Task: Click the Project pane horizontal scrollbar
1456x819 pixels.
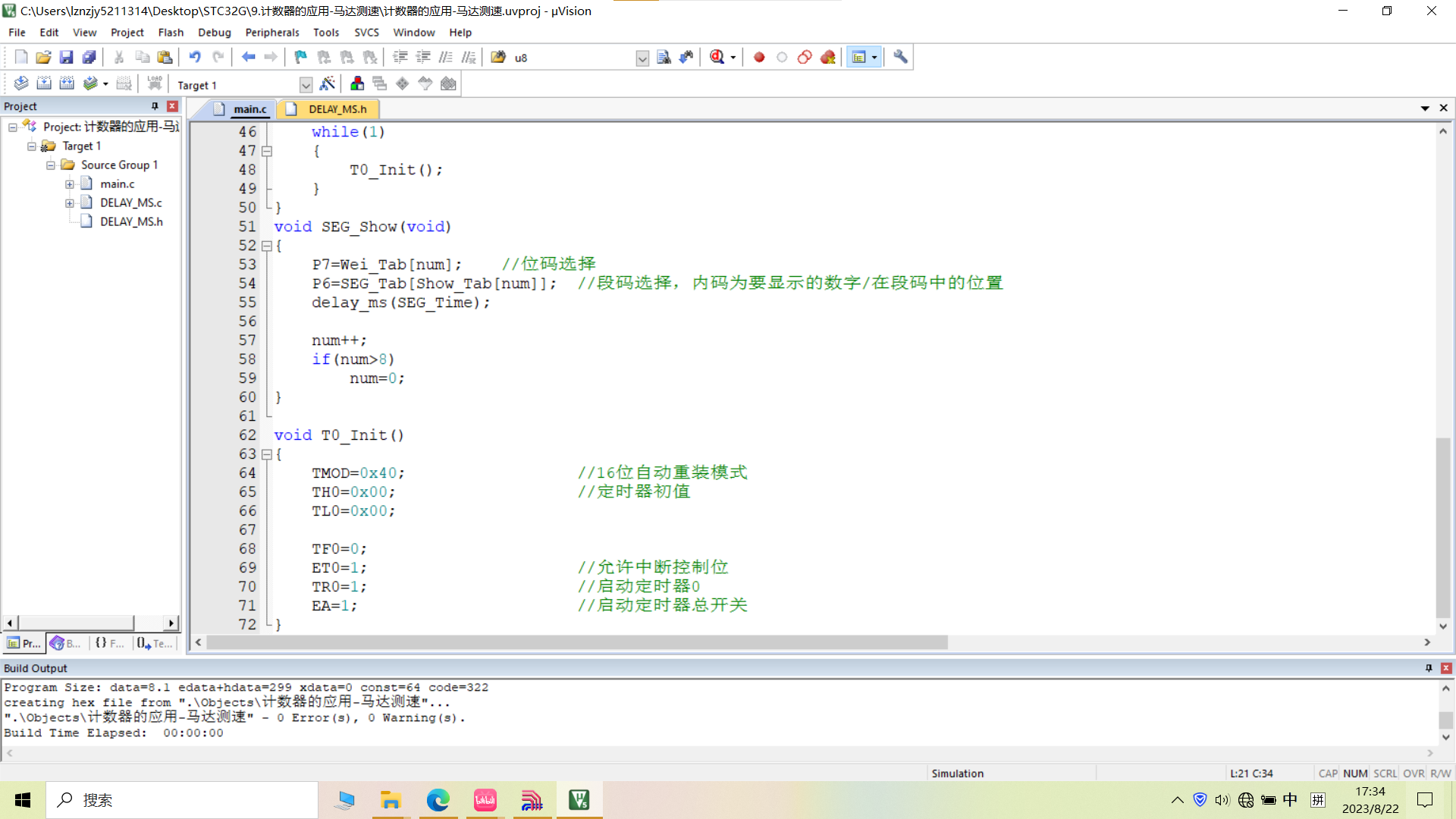Action: (x=76, y=623)
